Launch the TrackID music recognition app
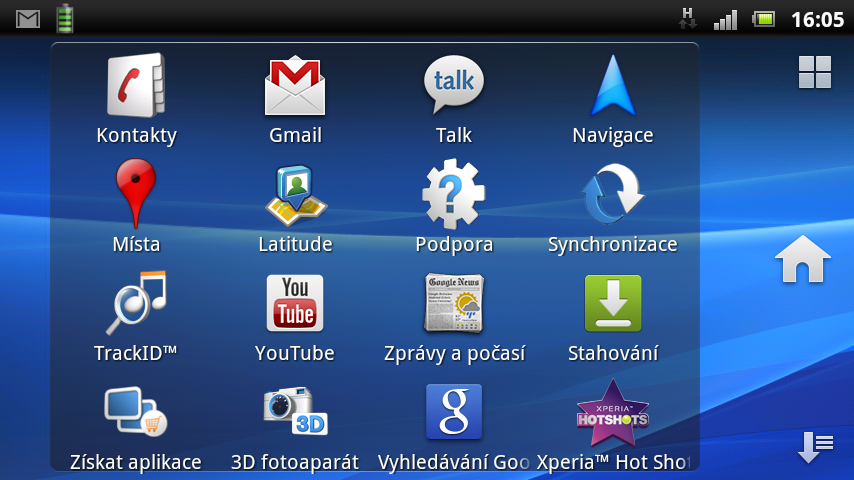Screen dimensions: 854x480 (136, 317)
